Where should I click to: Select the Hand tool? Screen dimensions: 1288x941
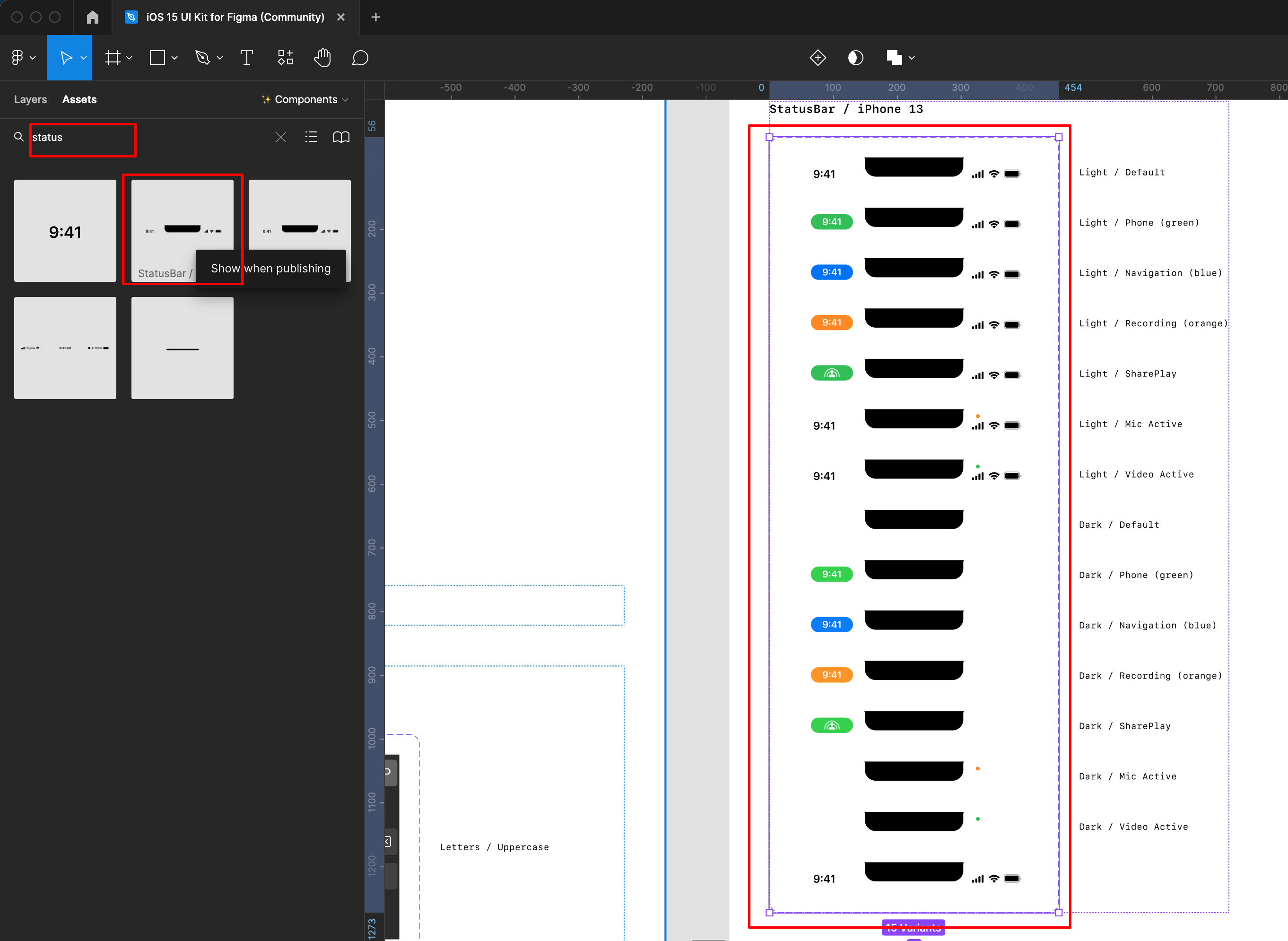coord(322,58)
